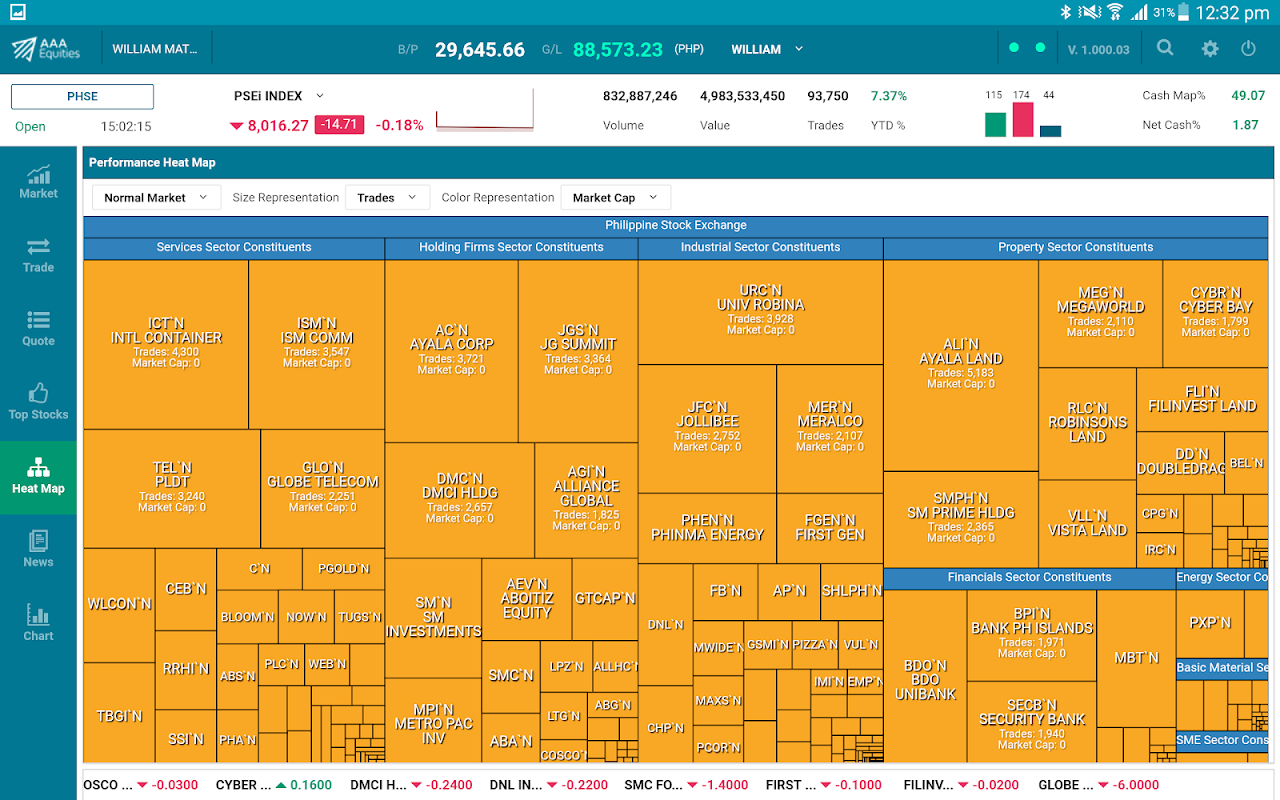
Task: Open the Trades size representation dropdown
Action: coord(388,197)
